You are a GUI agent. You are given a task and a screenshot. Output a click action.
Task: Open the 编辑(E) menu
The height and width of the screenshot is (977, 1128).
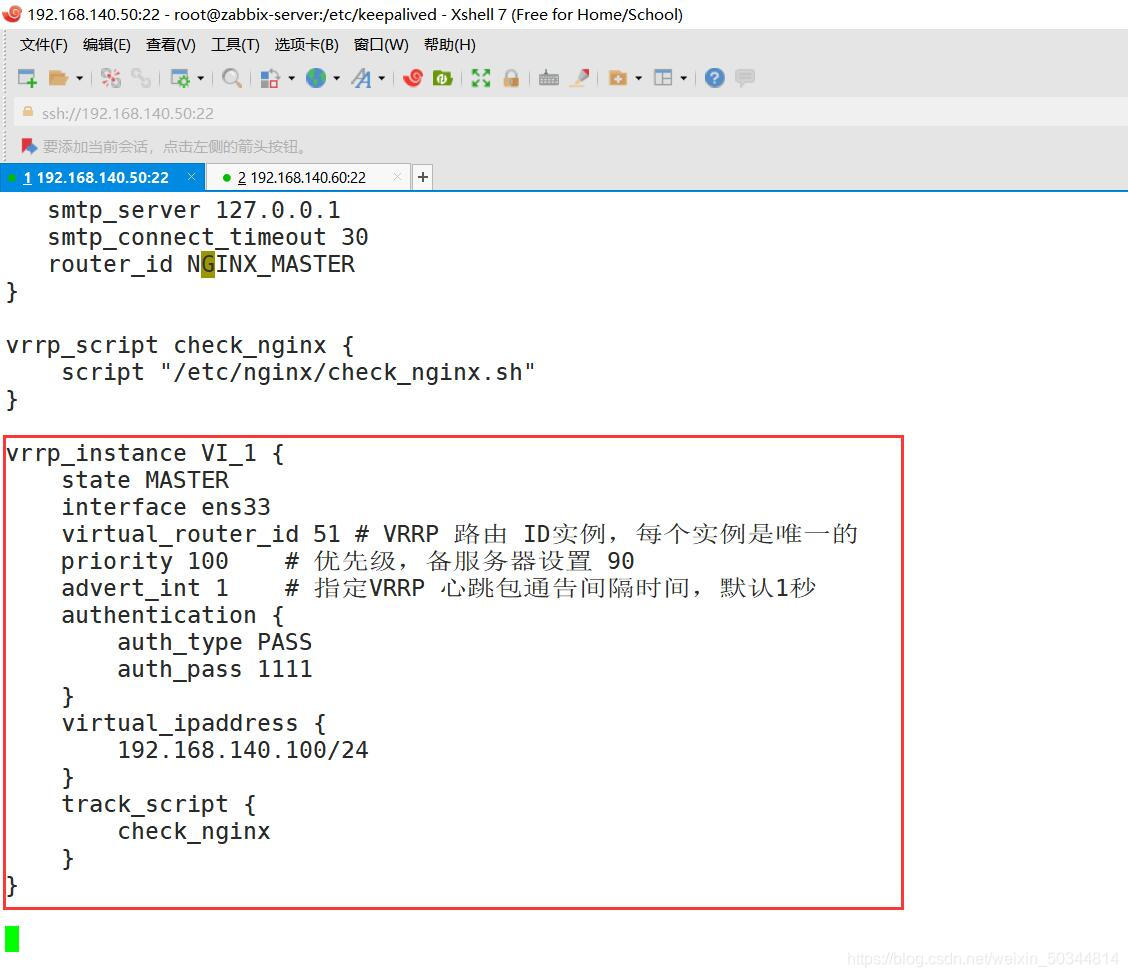point(106,45)
